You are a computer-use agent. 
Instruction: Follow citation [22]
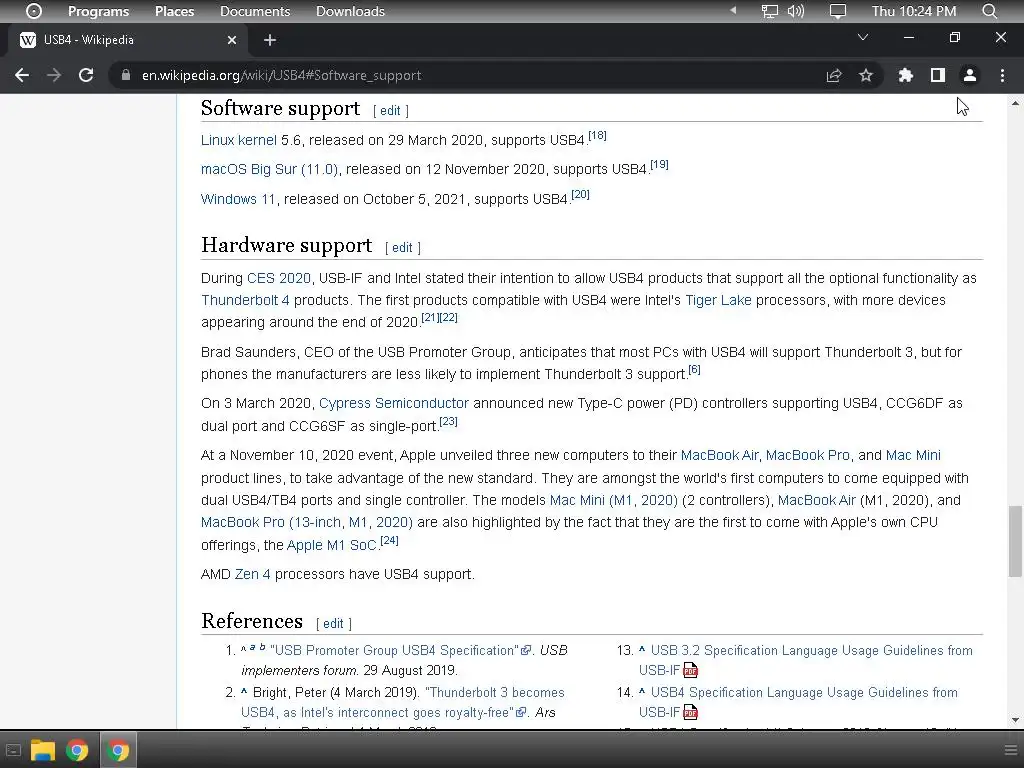(x=449, y=317)
